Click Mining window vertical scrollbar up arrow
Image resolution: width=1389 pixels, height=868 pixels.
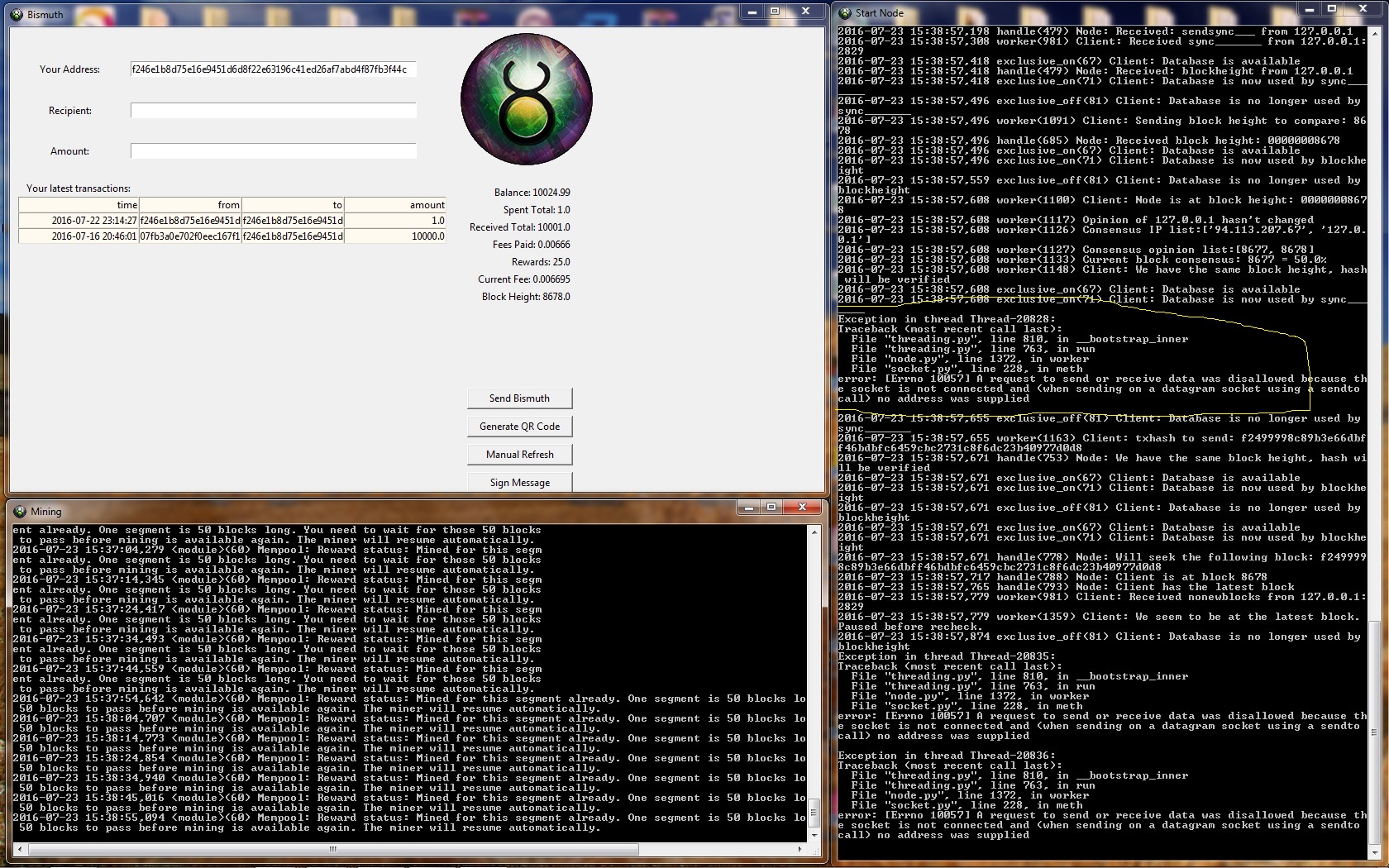[x=814, y=532]
